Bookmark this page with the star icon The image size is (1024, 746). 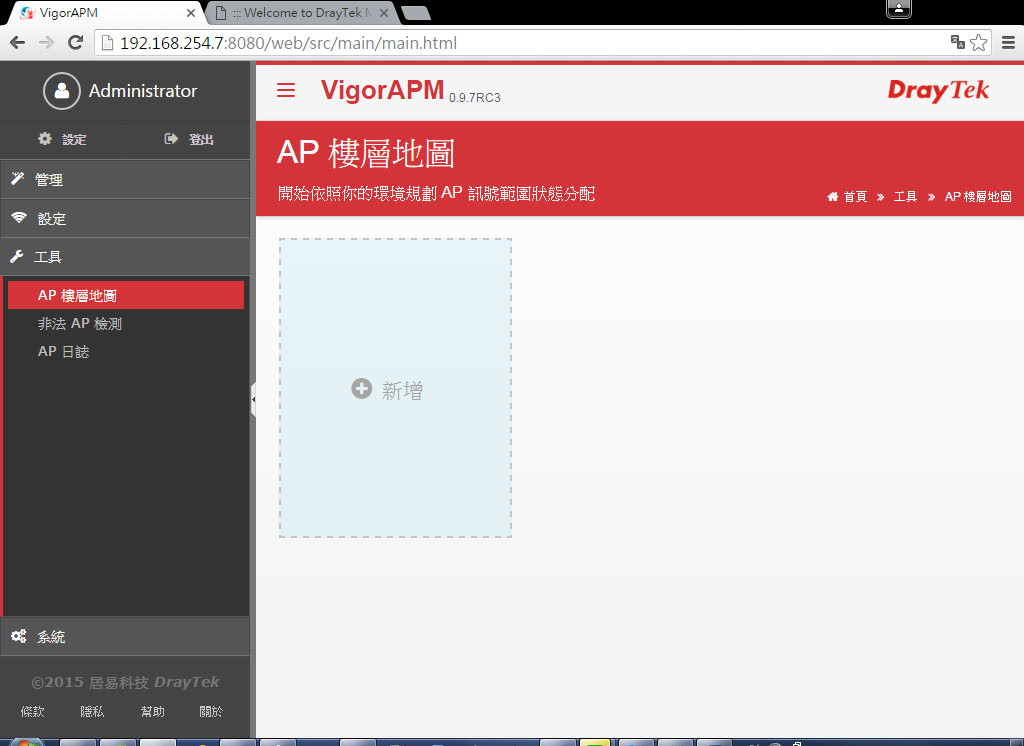coord(978,42)
